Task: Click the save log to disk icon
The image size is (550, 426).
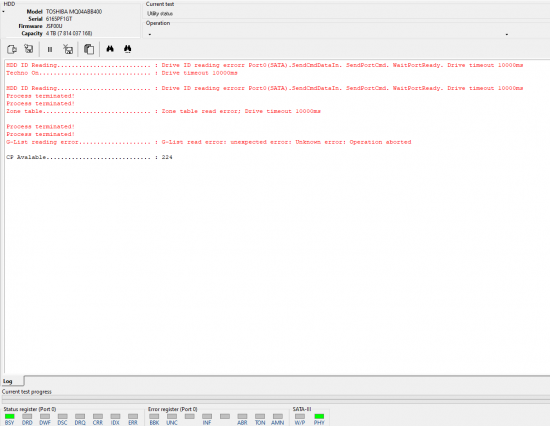Action: tap(29, 49)
